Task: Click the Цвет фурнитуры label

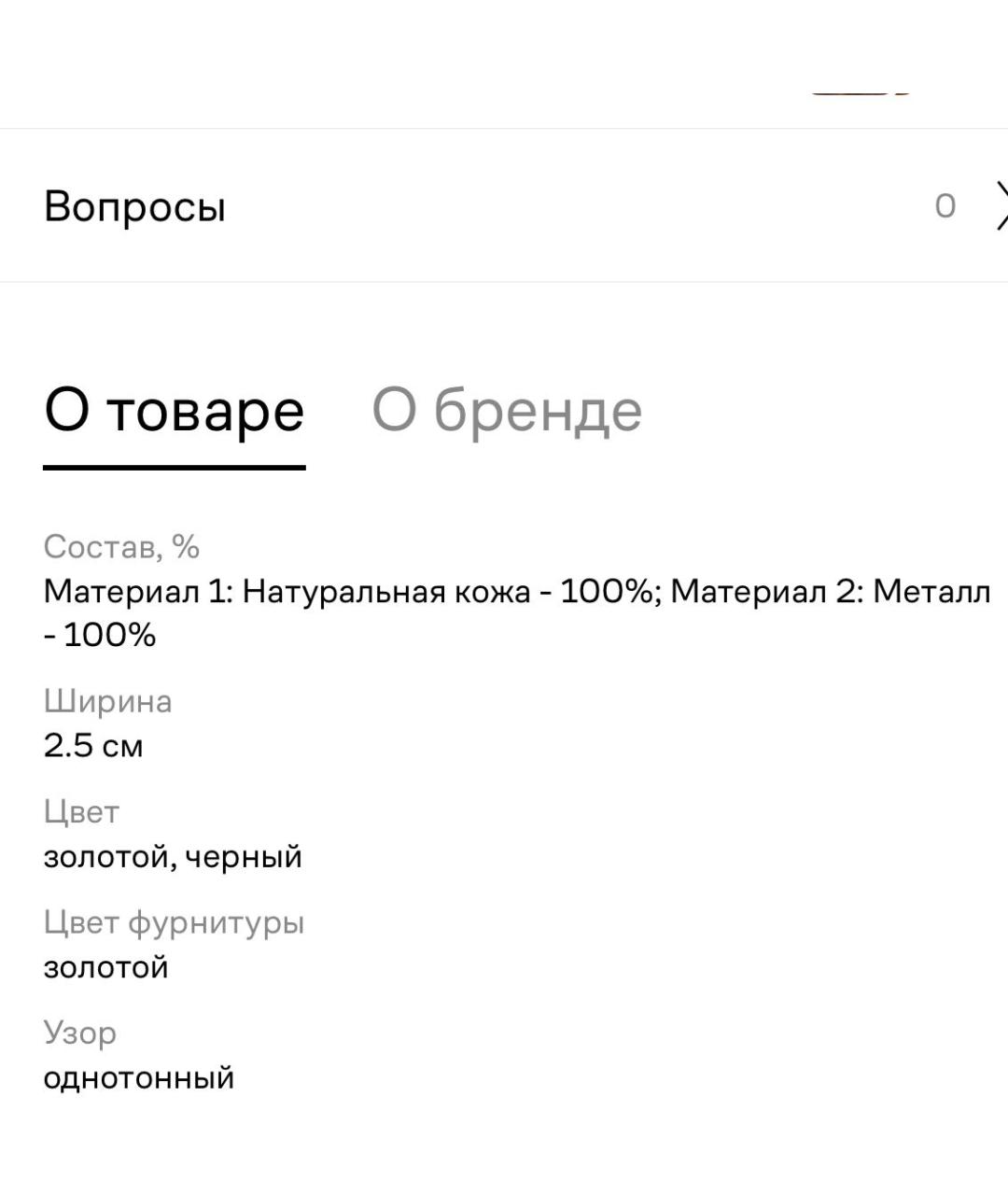Action: pos(175,922)
